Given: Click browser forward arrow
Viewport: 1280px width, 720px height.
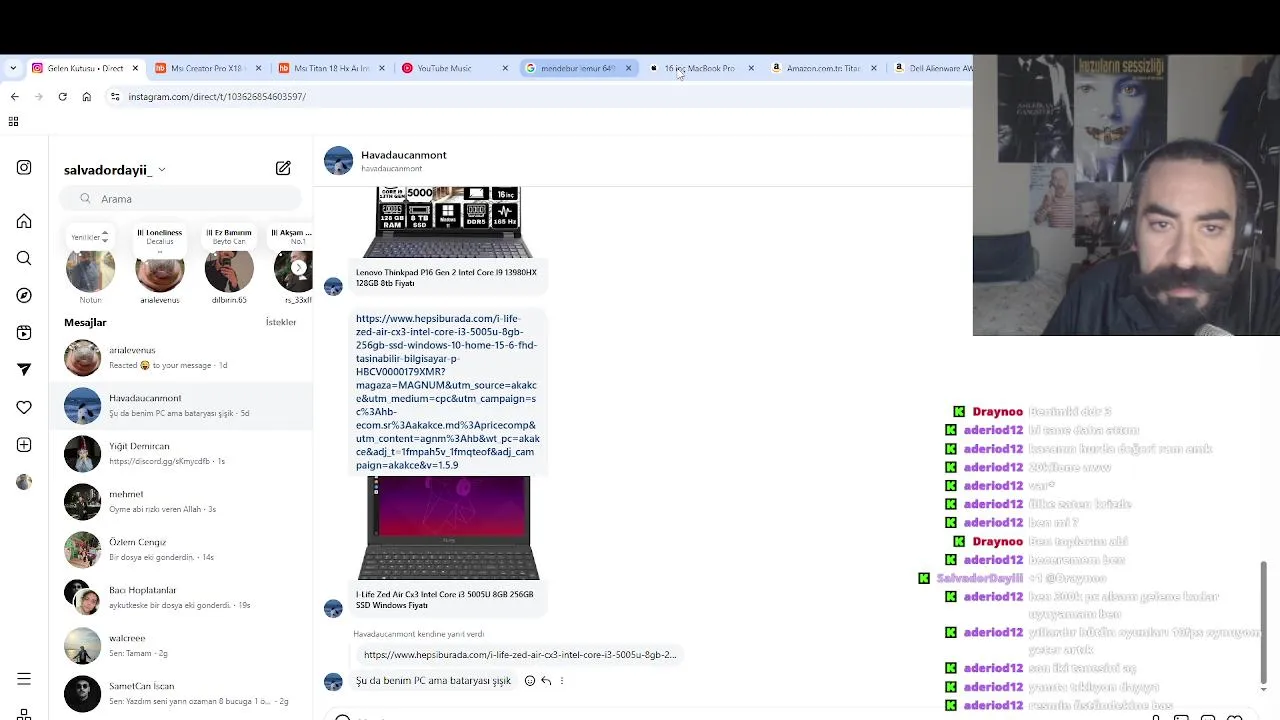Looking at the screenshot, I should click(x=38, y=96).
